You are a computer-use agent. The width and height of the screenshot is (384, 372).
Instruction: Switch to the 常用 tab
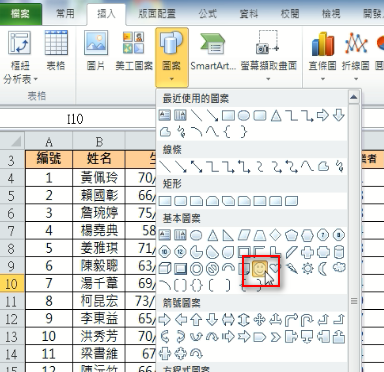[65, 14]
